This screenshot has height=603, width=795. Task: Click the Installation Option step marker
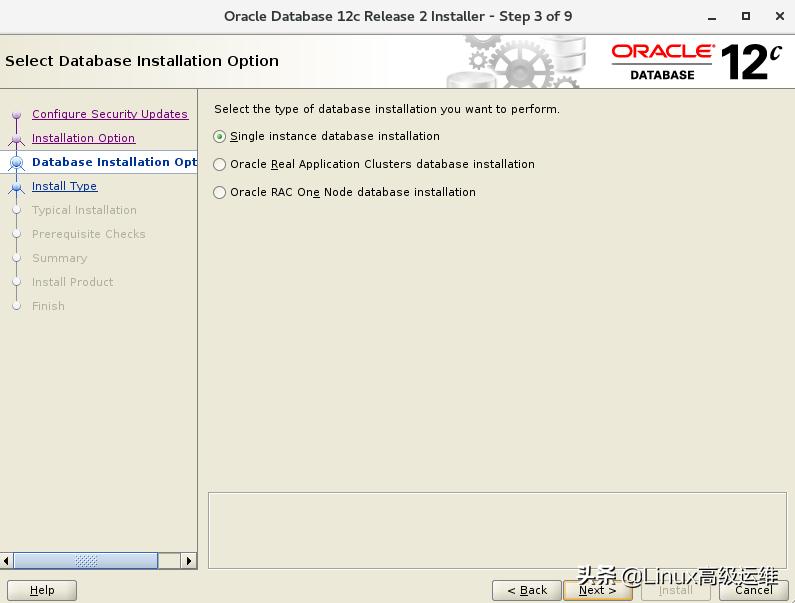16,138
